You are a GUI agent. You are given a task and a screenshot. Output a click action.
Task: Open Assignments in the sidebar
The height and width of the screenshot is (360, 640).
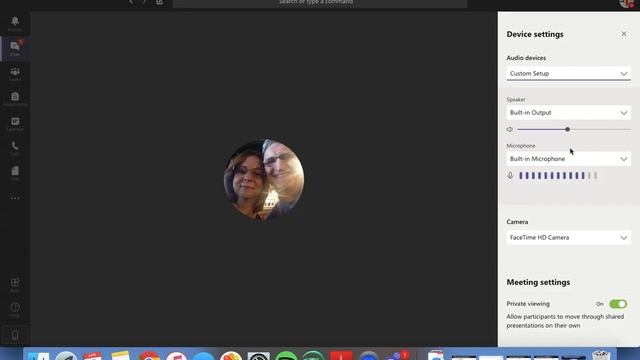point(15,99)
